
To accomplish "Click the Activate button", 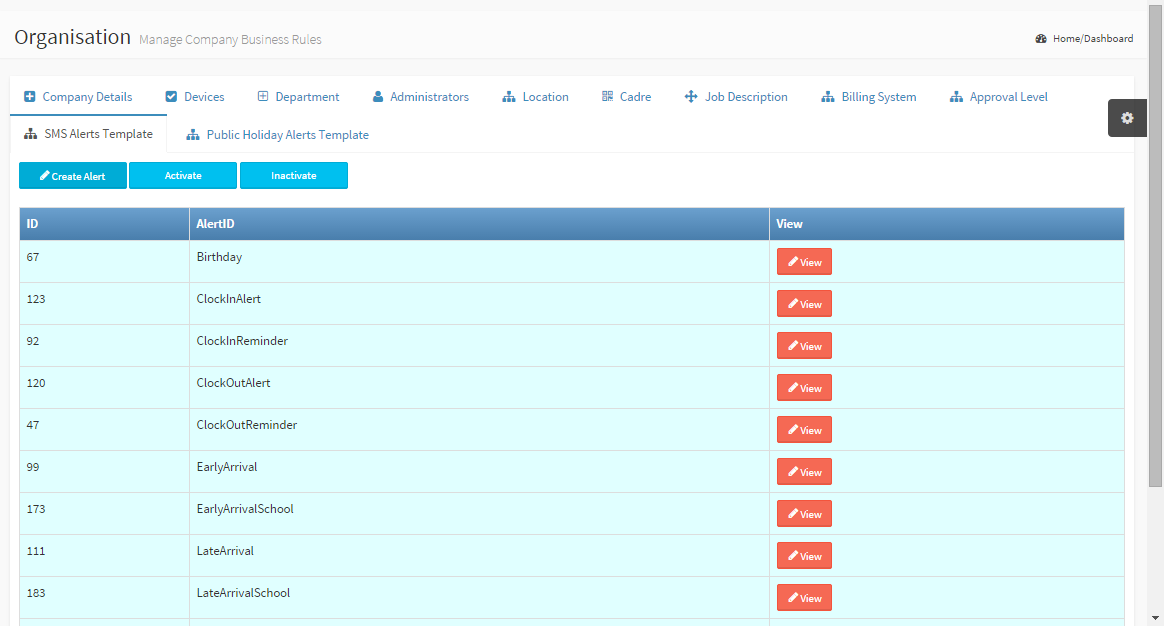I will pos(183,176).
